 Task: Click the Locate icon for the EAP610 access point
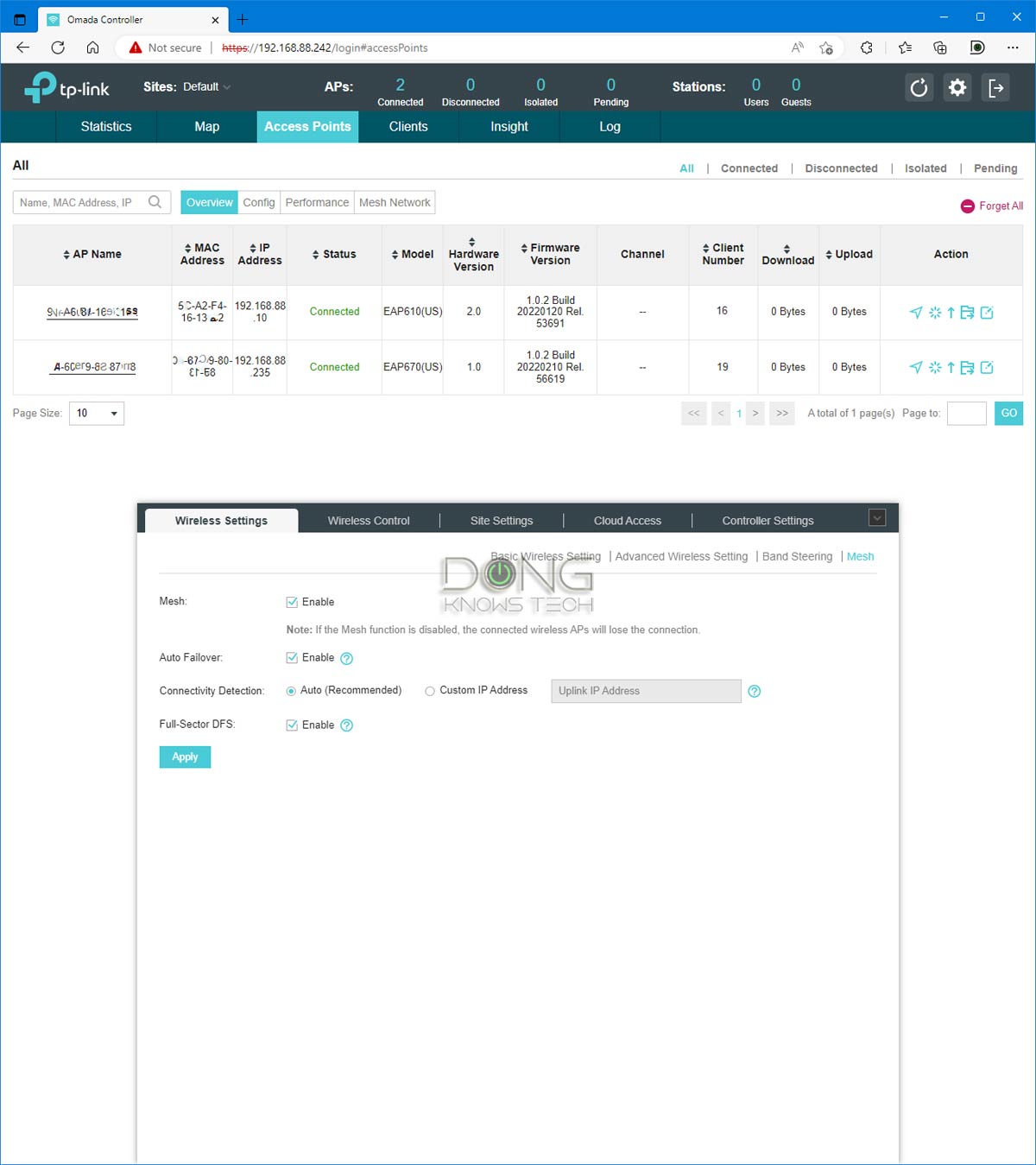(x=916, y=313)
